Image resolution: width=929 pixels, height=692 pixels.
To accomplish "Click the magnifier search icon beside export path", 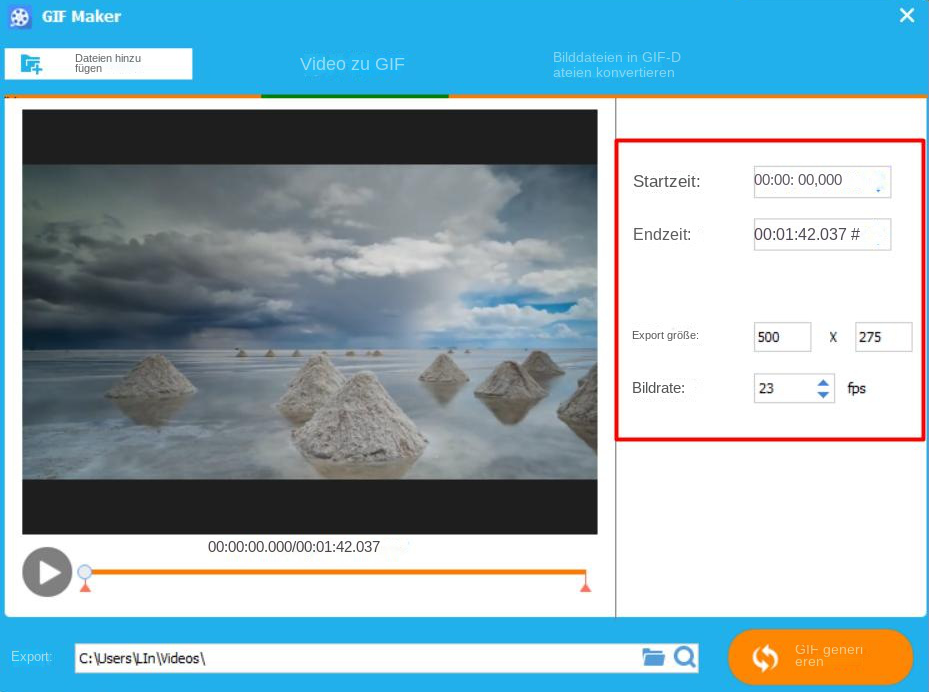I will pyautogui.click(x=685, y=657).
